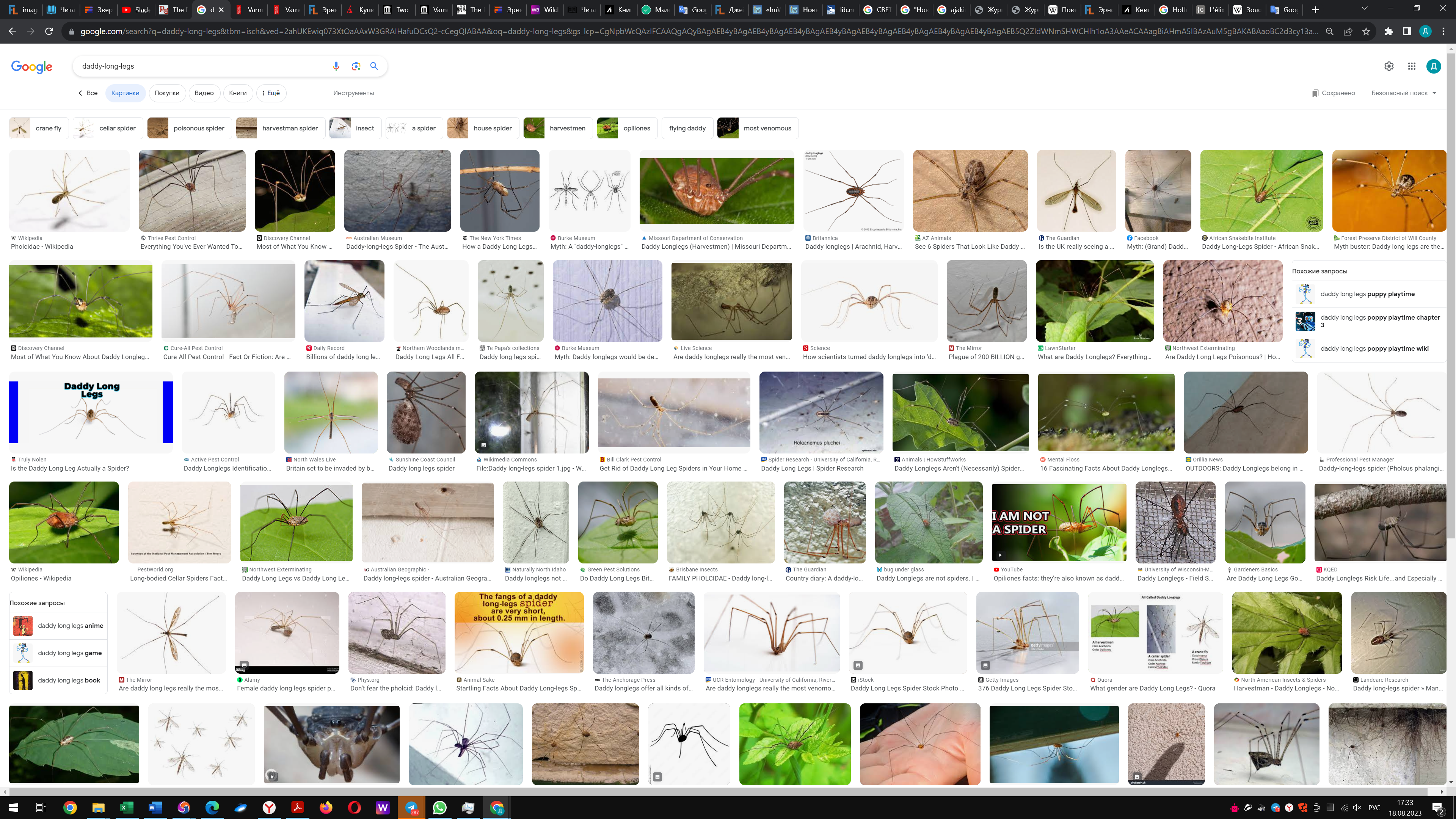Image resolution: width=1456 pixels, height=819 pixels.
Task: Bookmark this page with star icon
Action: tap(1366, 31)
